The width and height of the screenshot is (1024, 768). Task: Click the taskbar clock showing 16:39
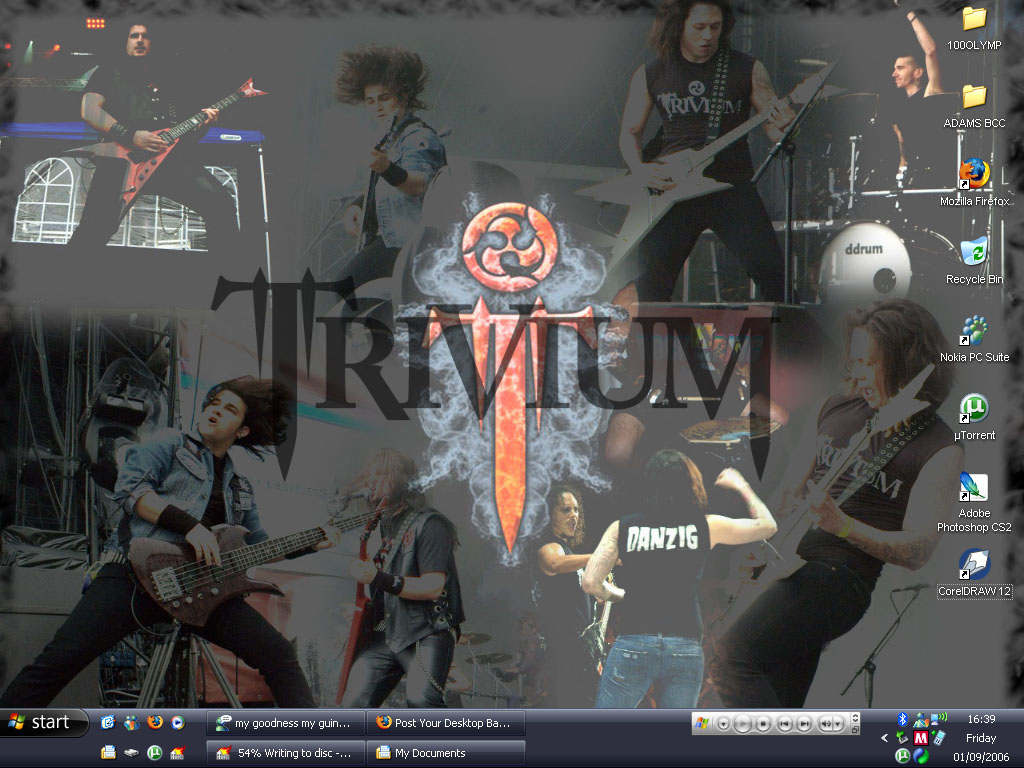[x=981, y=719]
